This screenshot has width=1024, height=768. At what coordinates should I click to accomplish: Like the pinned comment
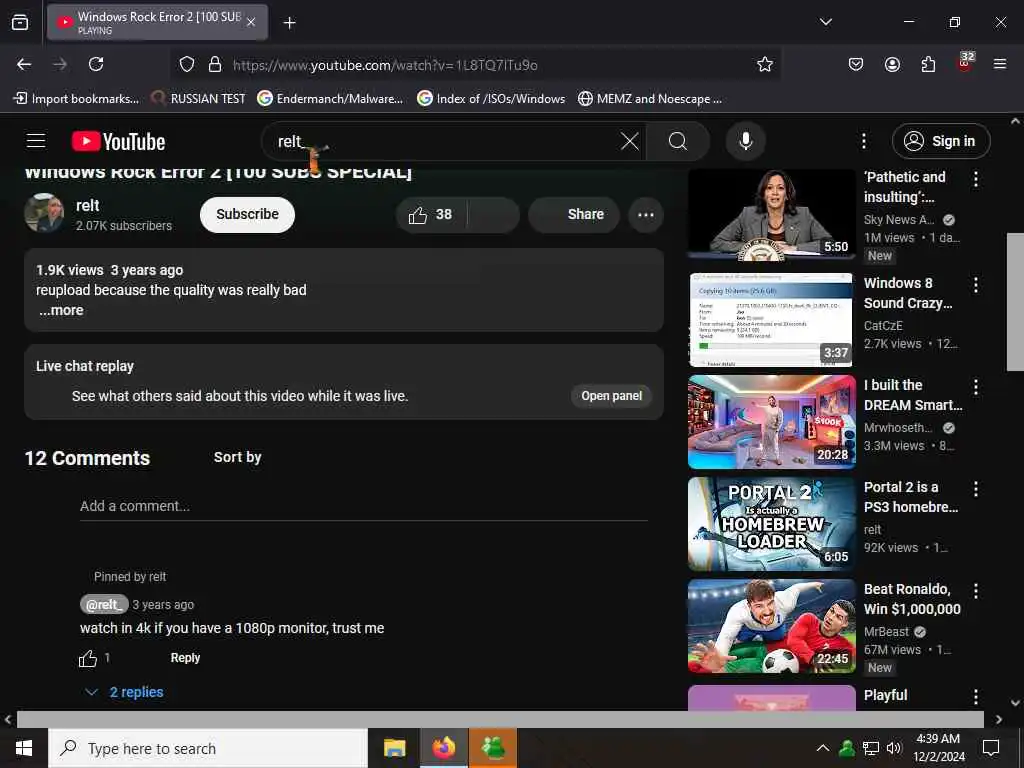(x=88, y=658)
